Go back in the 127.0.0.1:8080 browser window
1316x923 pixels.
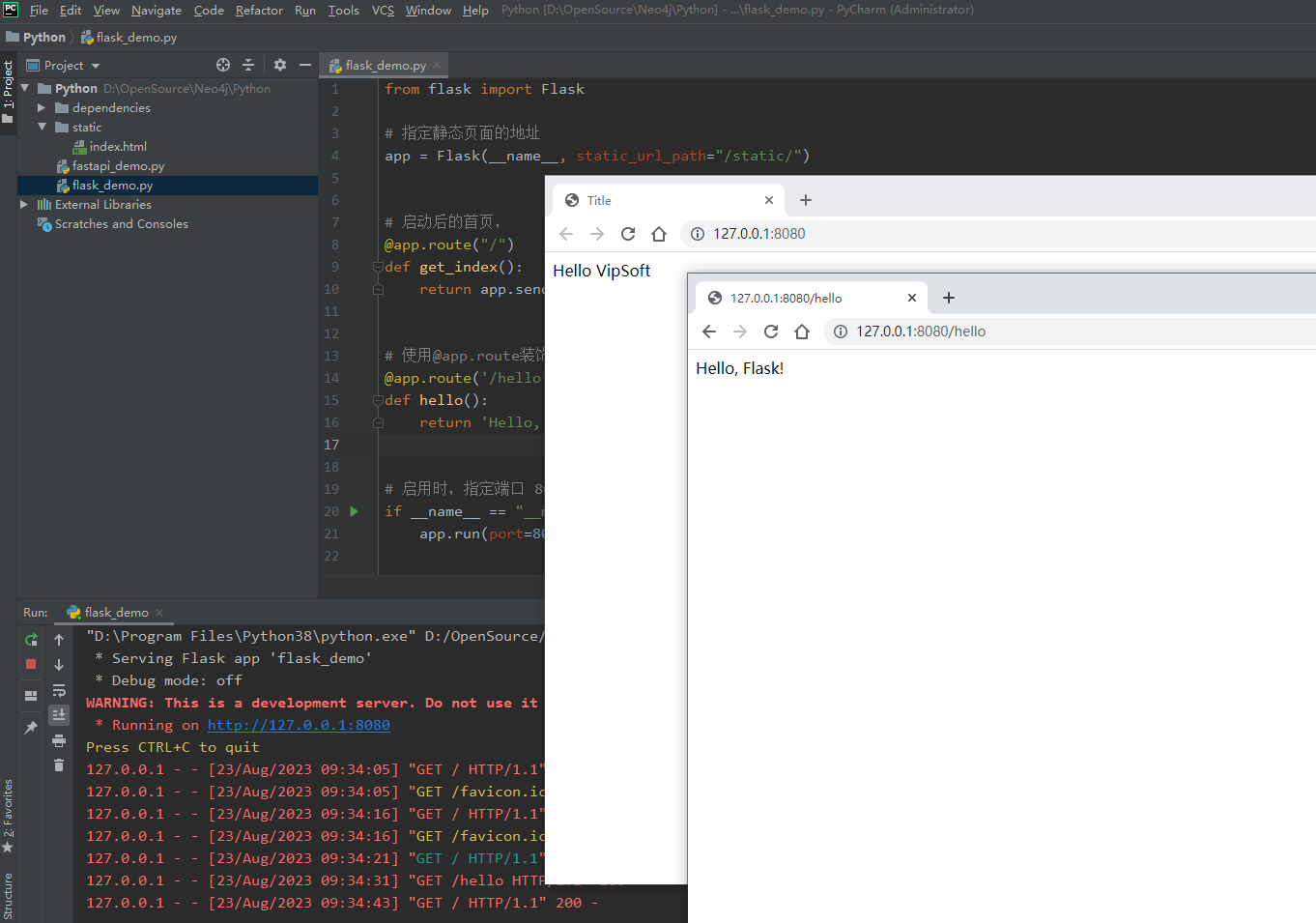point(566,234)
